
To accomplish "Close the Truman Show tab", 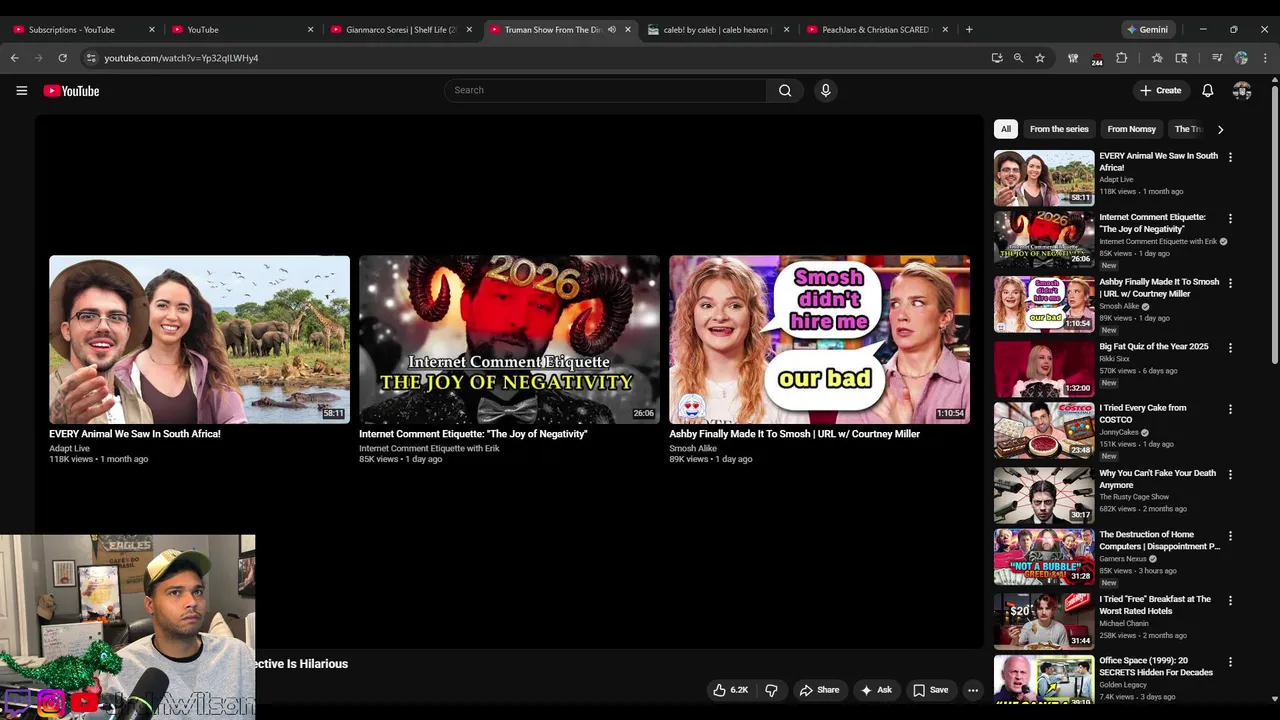I will (628, 29).
